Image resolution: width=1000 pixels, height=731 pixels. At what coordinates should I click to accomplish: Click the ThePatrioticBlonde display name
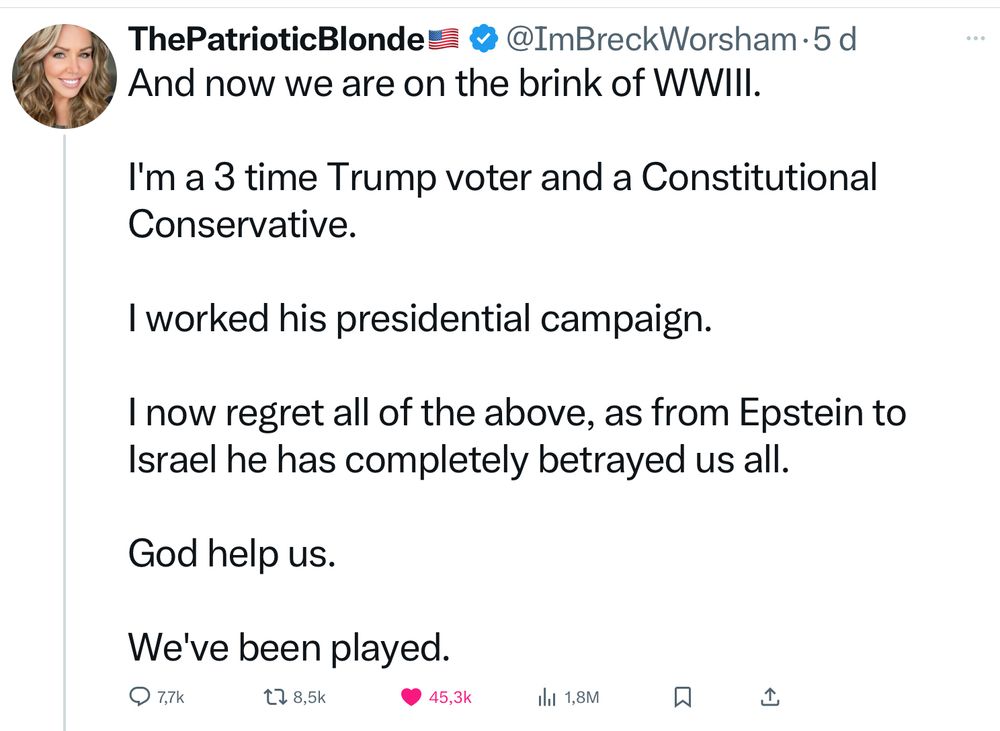[276, 39]
